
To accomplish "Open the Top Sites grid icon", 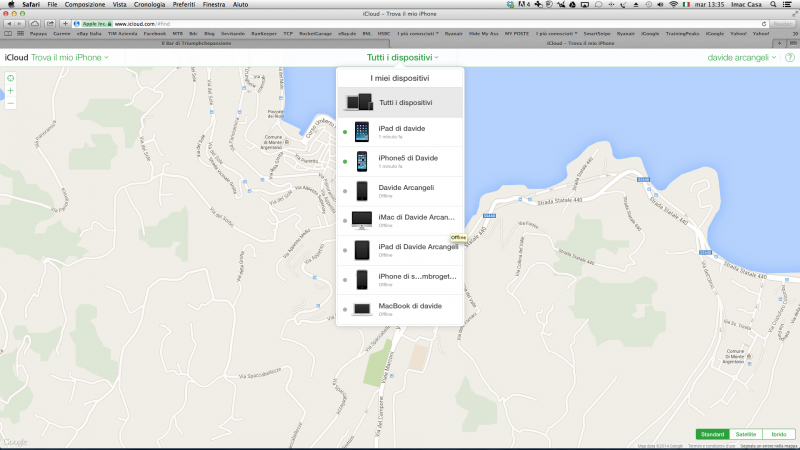I will pyautogui.click(x=20, y=34).
